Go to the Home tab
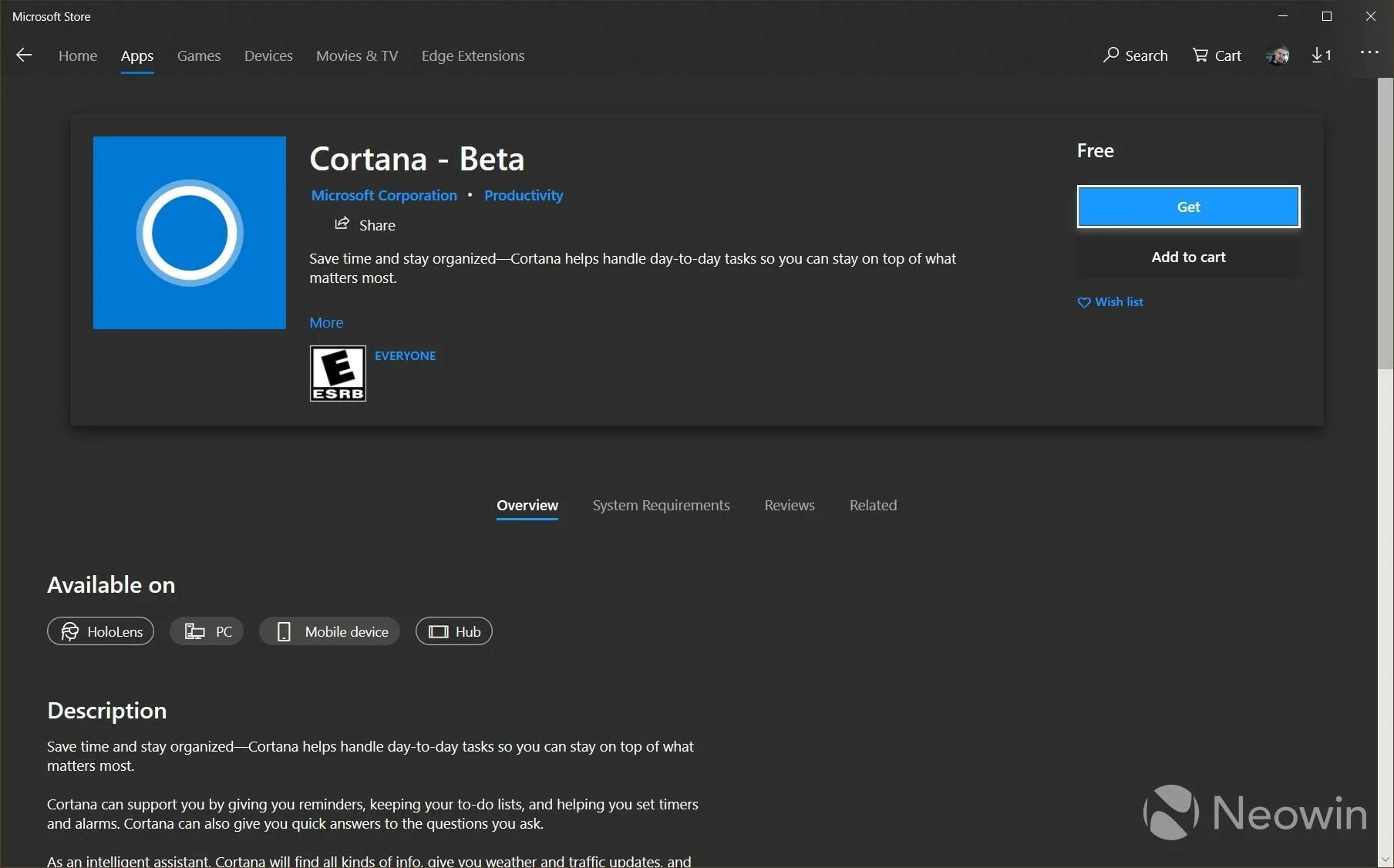 pyautogui.click(x=78, y=56)
